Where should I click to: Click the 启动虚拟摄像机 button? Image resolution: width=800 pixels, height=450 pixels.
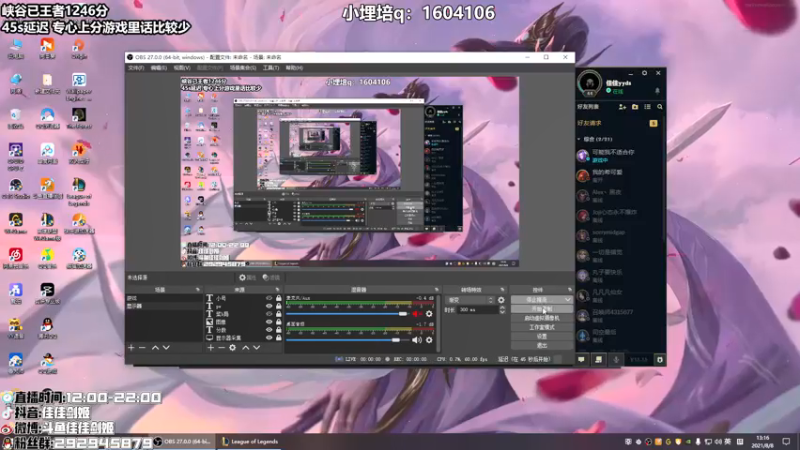(541, 318)
